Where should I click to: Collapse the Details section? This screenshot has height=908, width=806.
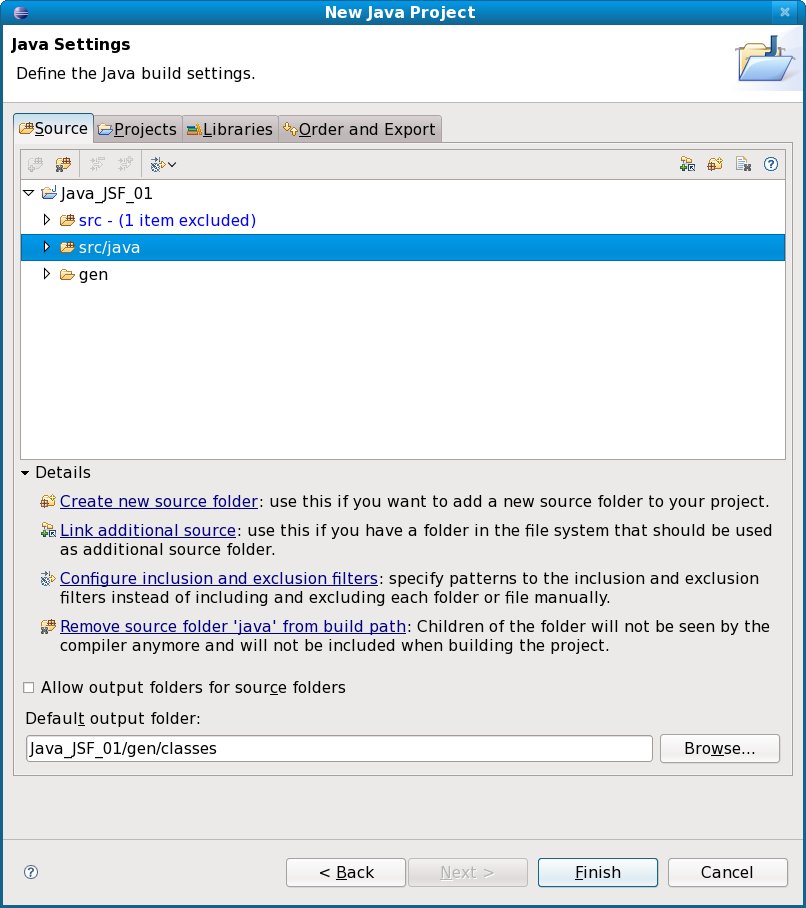(x=26, y=473)
